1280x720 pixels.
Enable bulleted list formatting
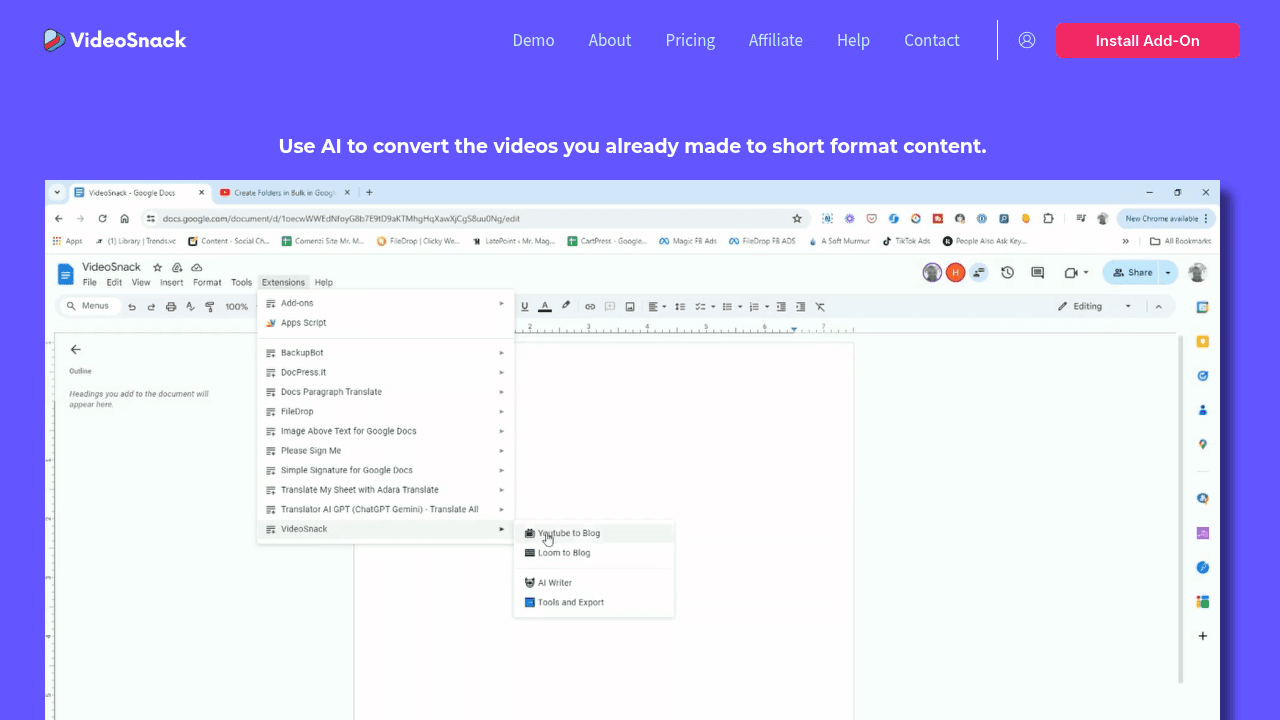click(729, 306)
